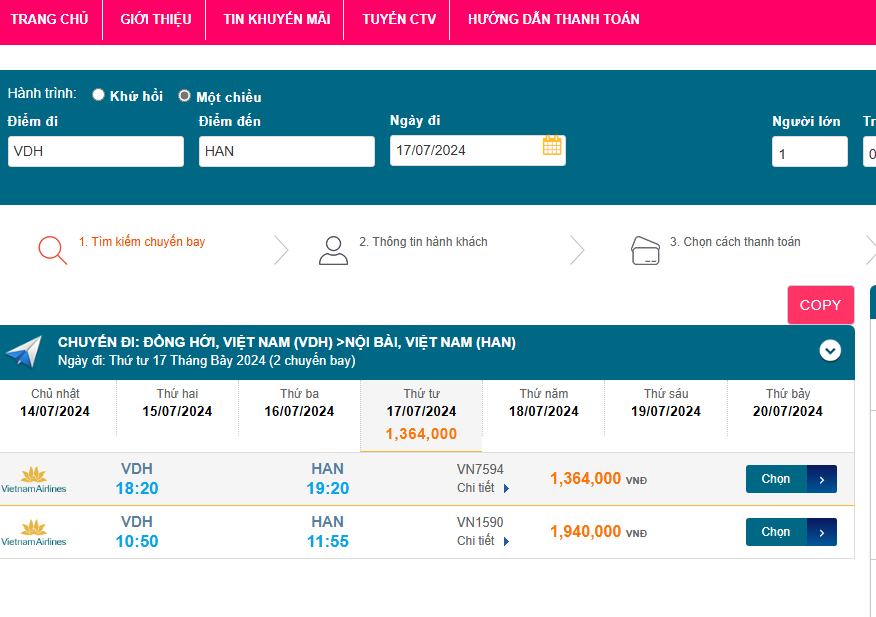Click the passenger information person icon

tap(333, 249)
